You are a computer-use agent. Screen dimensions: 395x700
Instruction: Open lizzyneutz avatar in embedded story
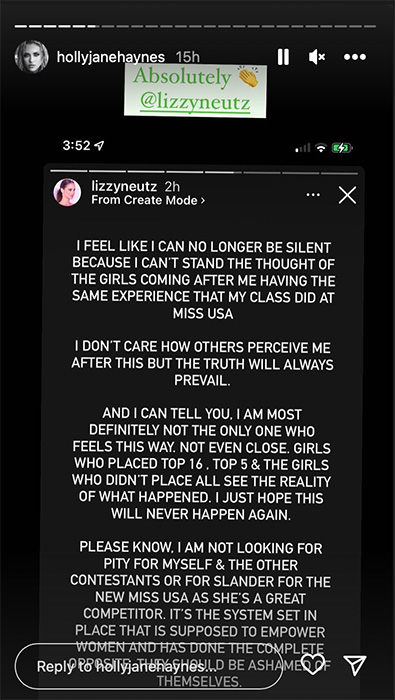coord(67,192)
